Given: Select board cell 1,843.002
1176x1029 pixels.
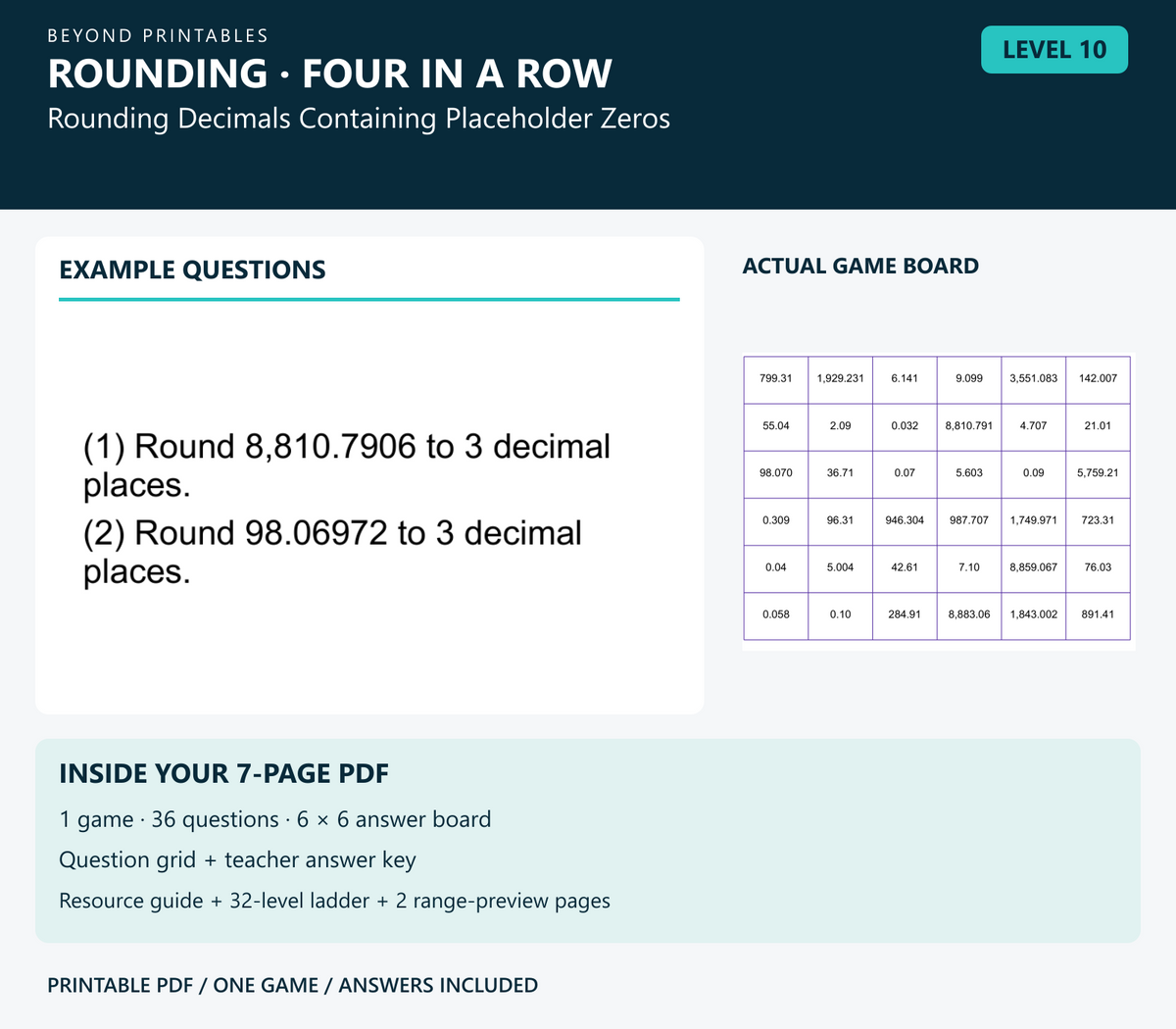Looking at the screenshot, I should (1034, 615).
